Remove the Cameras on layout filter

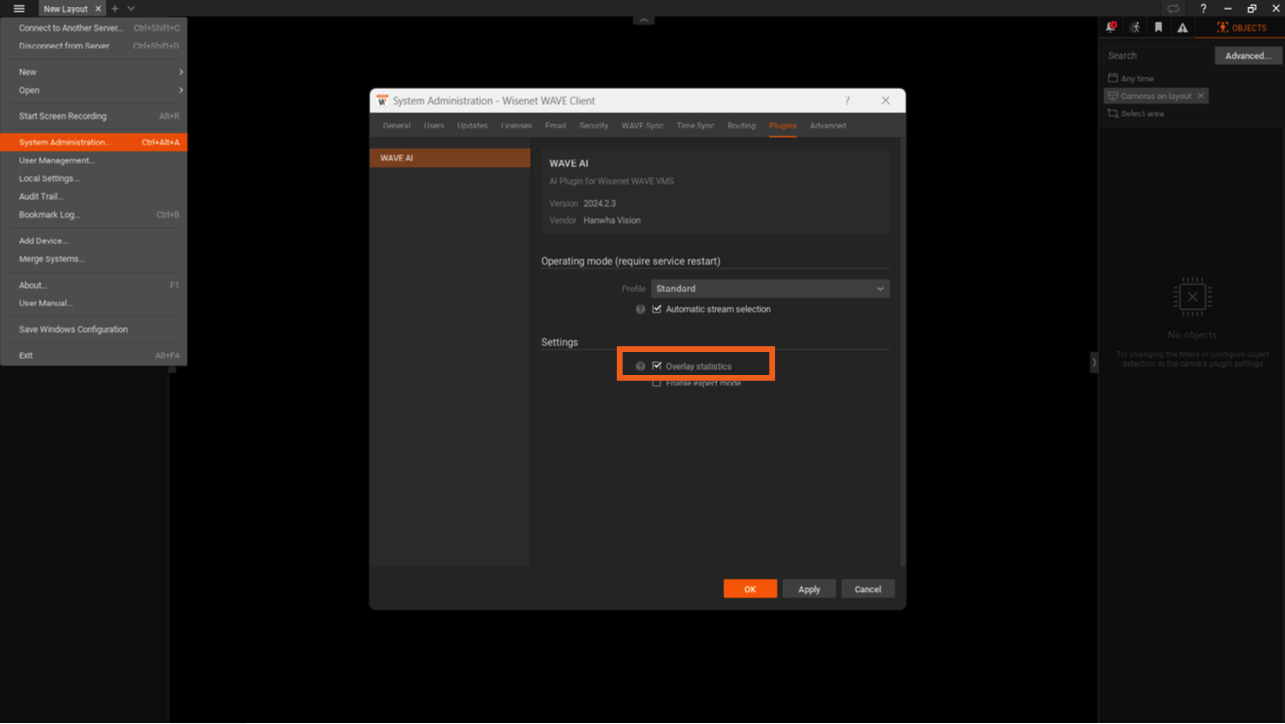click(1201, 96)
